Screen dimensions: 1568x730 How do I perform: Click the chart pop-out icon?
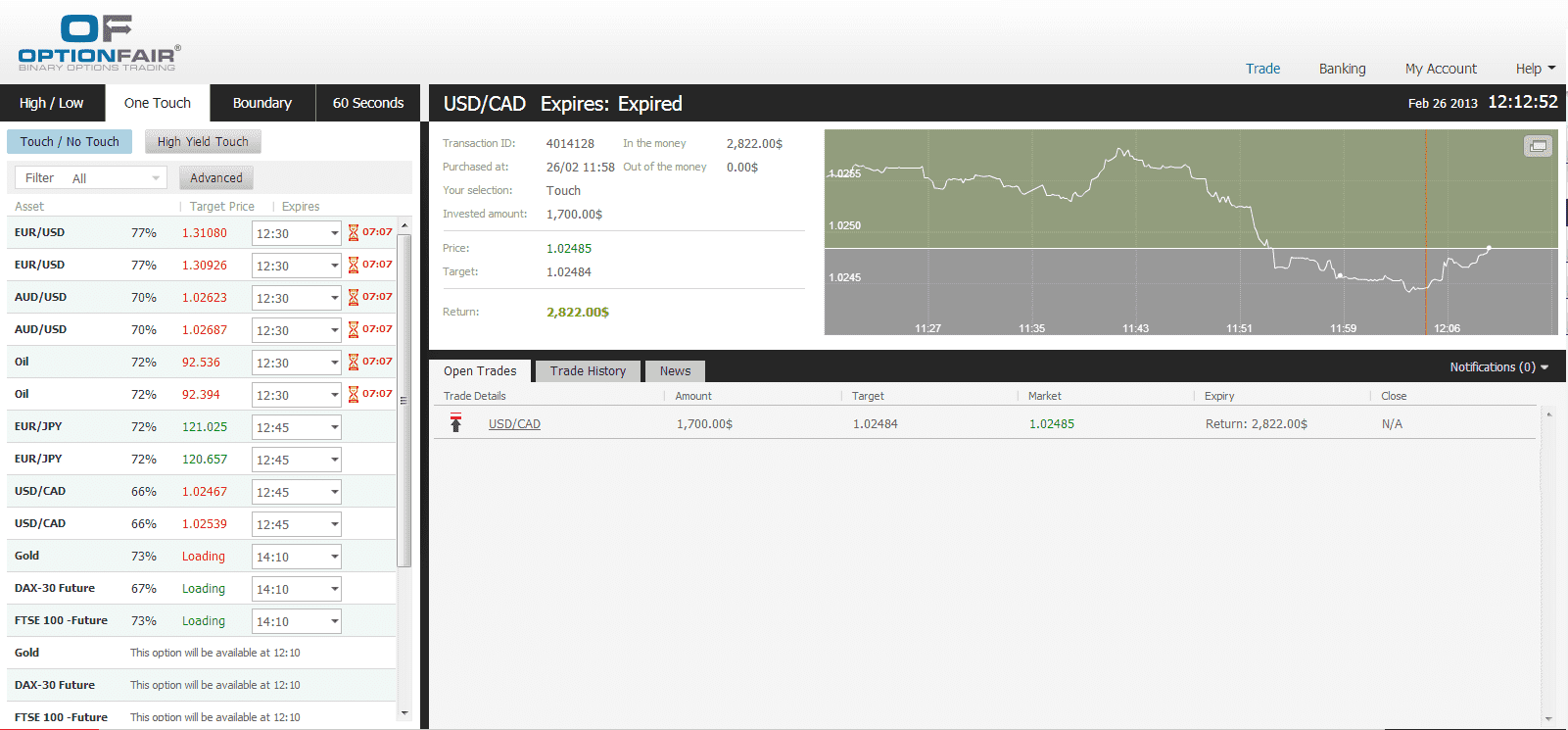(x=1538, y=146)
